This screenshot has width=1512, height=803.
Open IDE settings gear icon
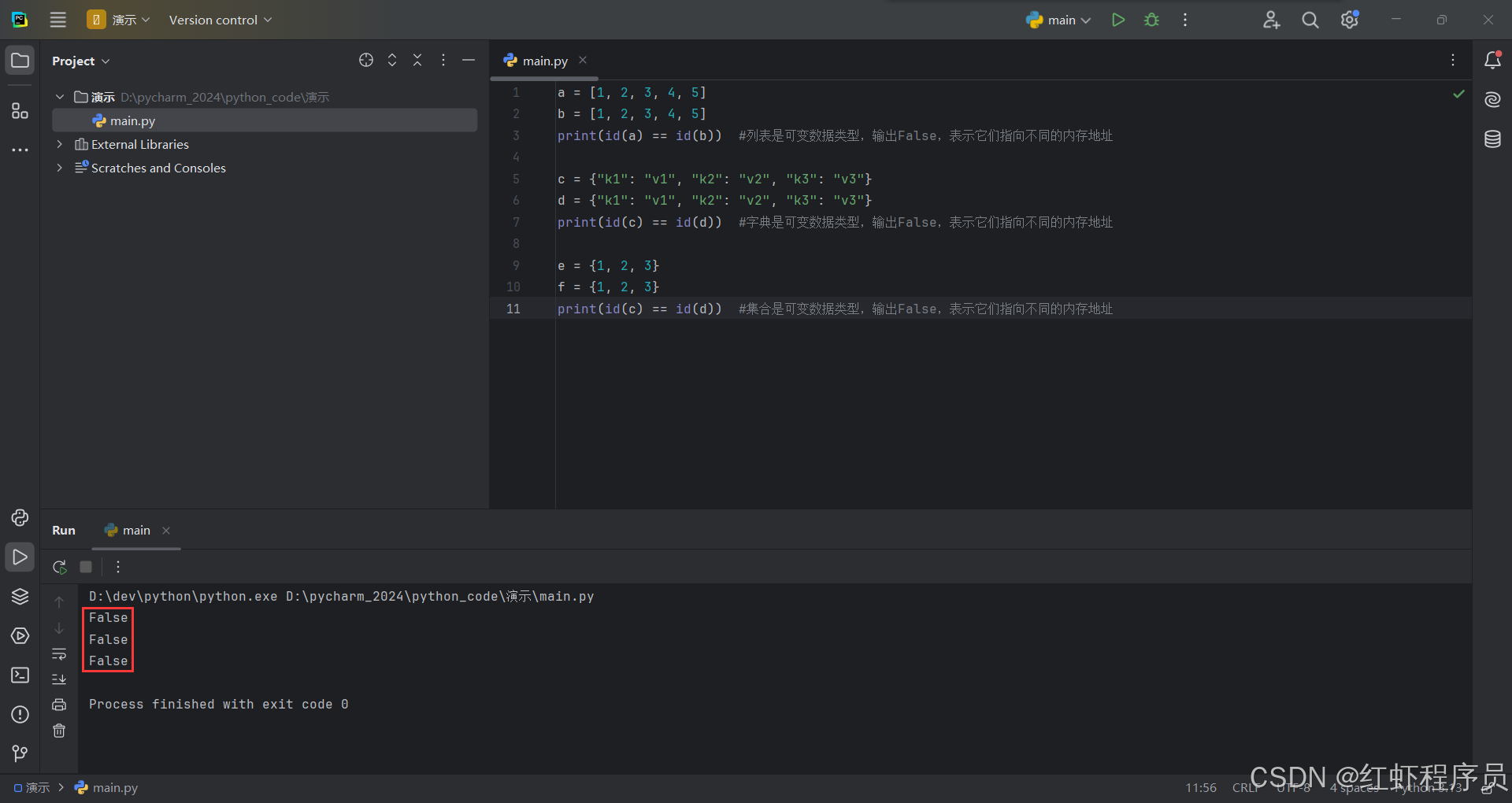1350,20
